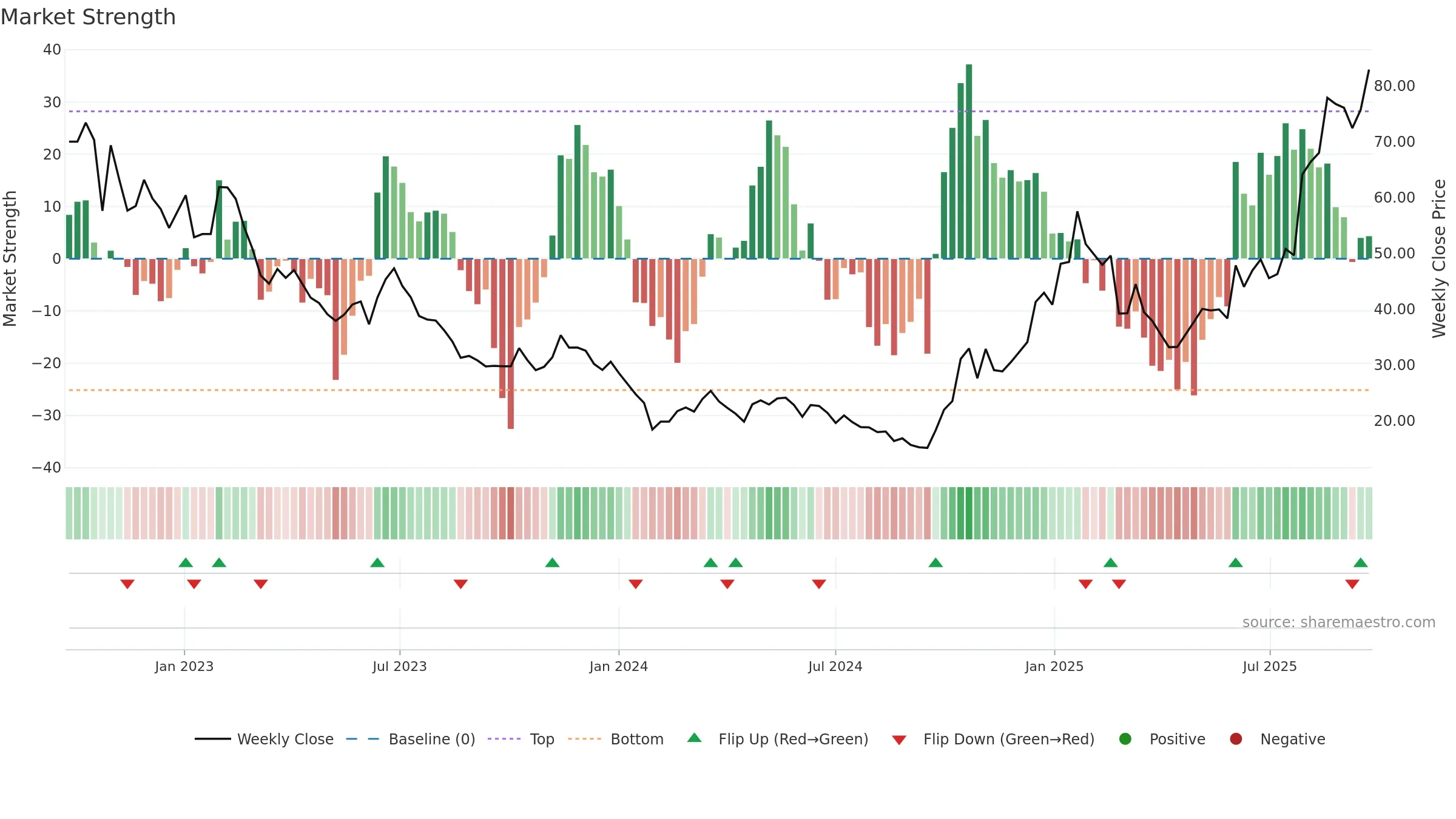
Task: Click the dark red Negative legend circle
Action: [x=1236, y=739]
